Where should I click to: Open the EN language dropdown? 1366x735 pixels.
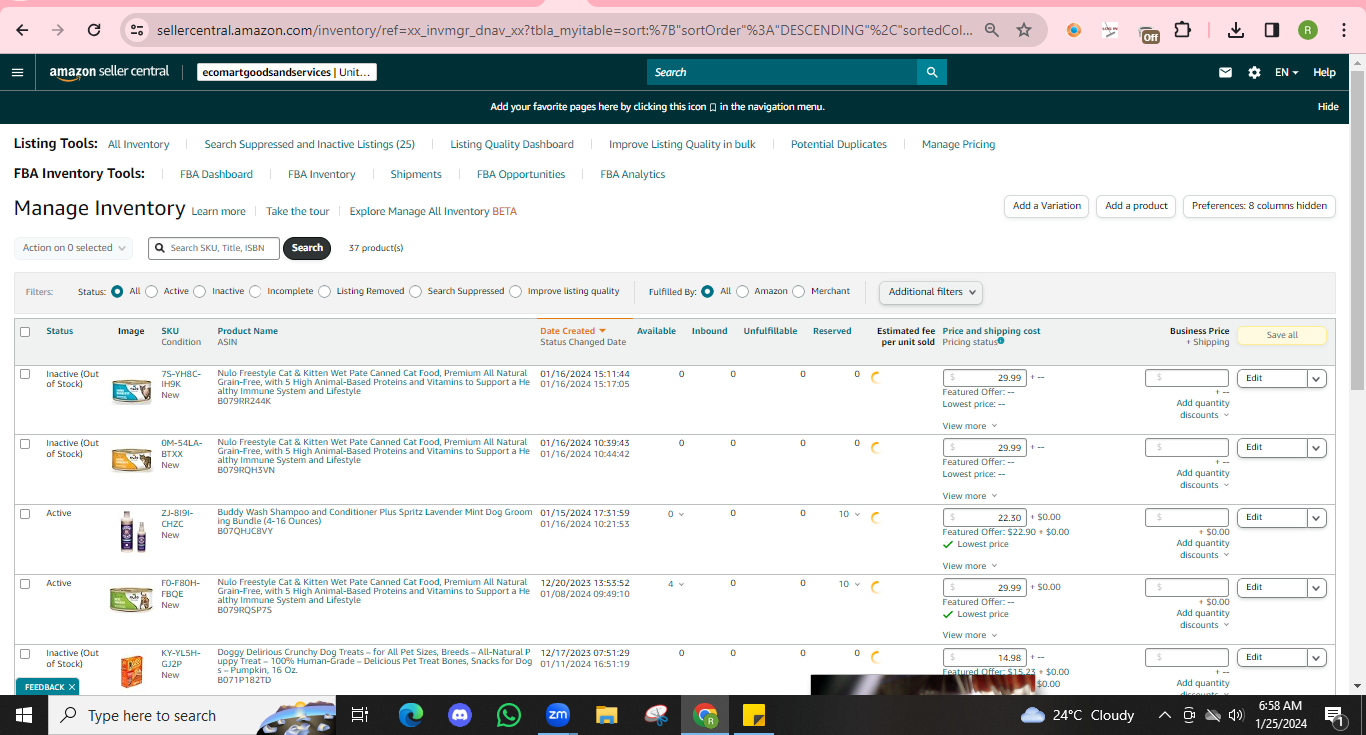point(1286,72)
